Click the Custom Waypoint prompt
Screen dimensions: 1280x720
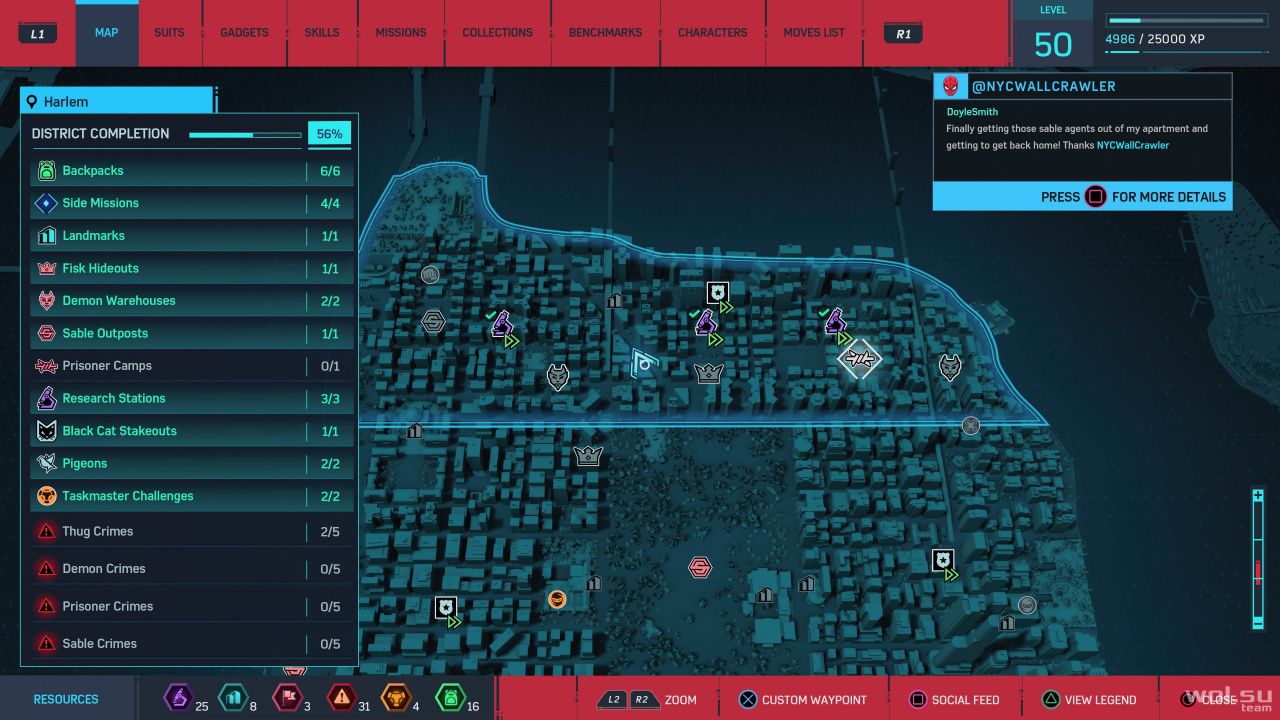click(802, 700)
